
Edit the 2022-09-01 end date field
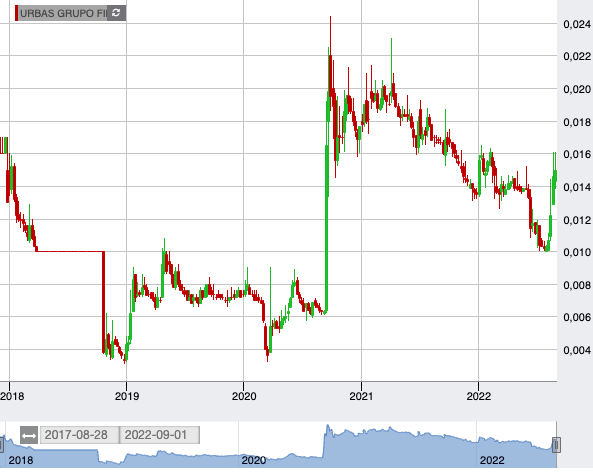pyautogui.click(x=160, y=435)
